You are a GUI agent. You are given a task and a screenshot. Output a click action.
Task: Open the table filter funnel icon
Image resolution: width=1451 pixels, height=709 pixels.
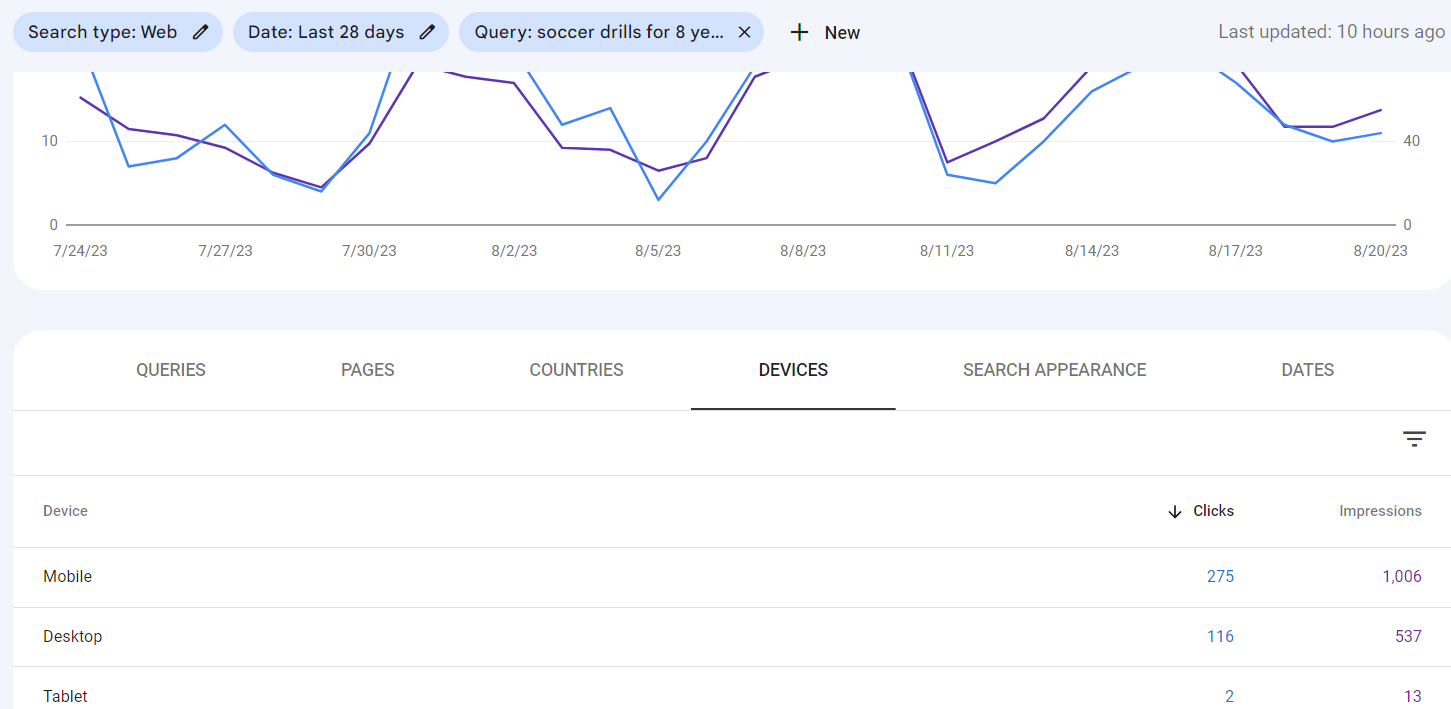tap(1414, 439)
